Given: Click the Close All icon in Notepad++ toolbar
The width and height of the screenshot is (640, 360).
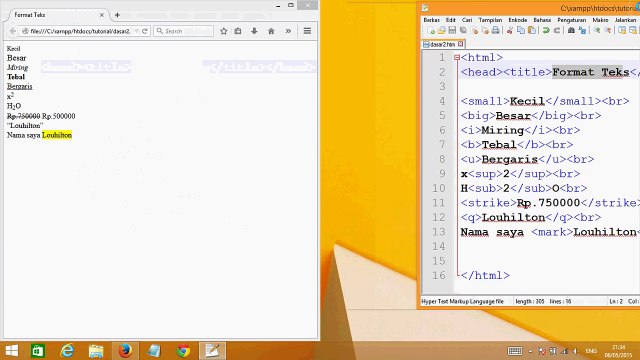Looking at the screenshot, I should pos(484,31).
